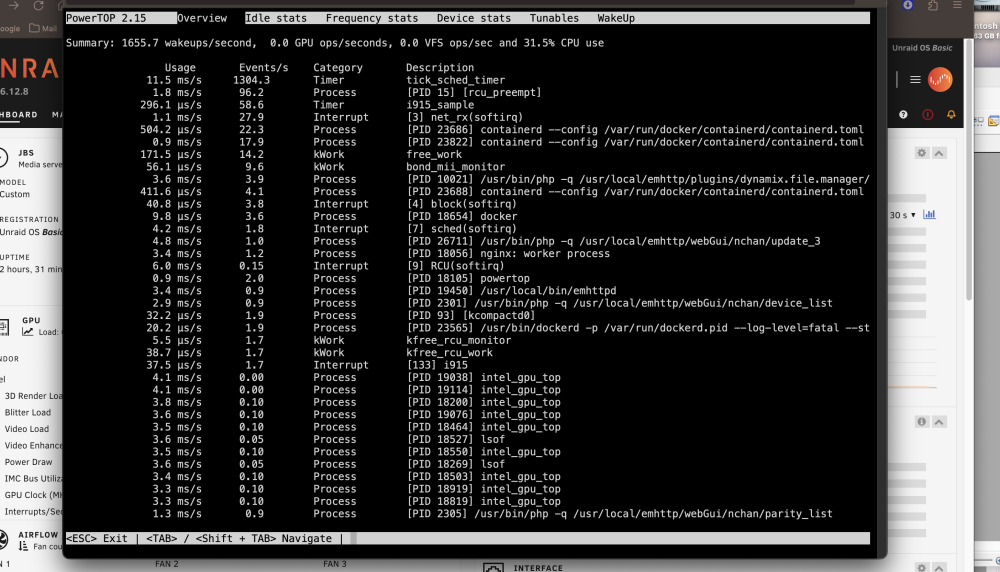Click the GPU Load chart icon
This screenshot has height=572, width=1000.
(x=27, y=332)
